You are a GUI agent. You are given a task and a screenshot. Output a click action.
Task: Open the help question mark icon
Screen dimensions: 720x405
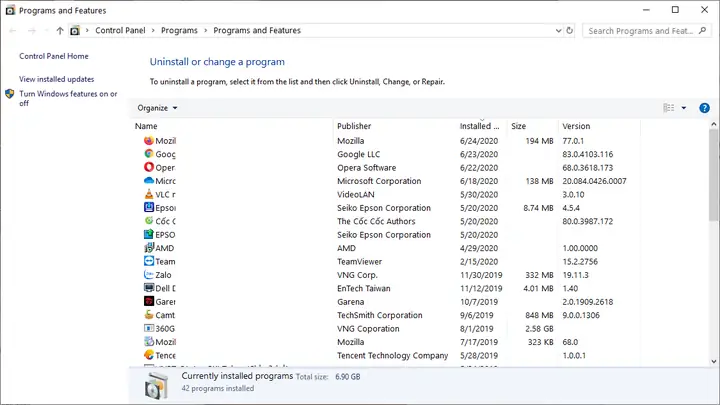[x=704, y=108]
